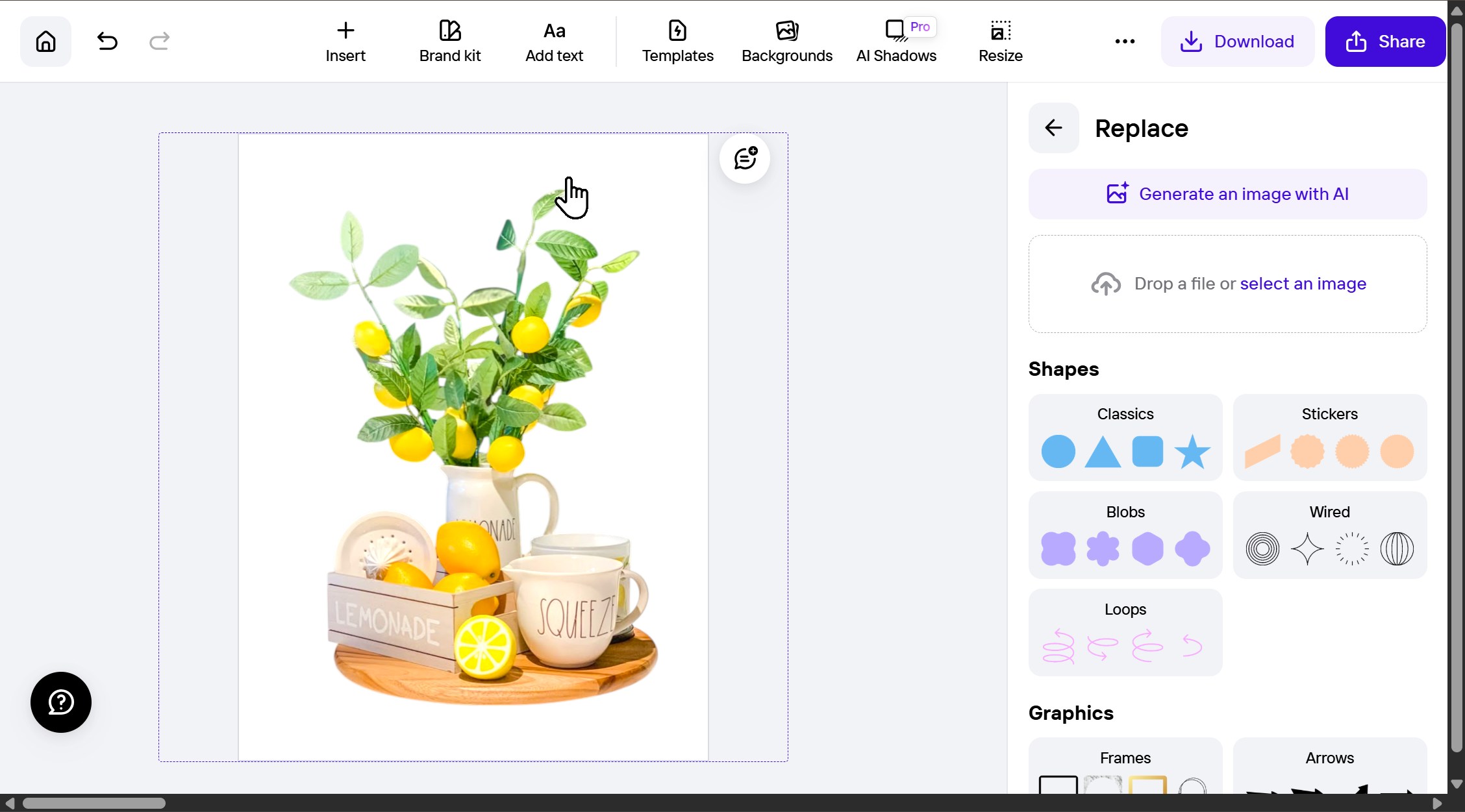Choose the blue rounded square shape
The width and height of the screenshot is (1465, 812).
[1147, 452]
